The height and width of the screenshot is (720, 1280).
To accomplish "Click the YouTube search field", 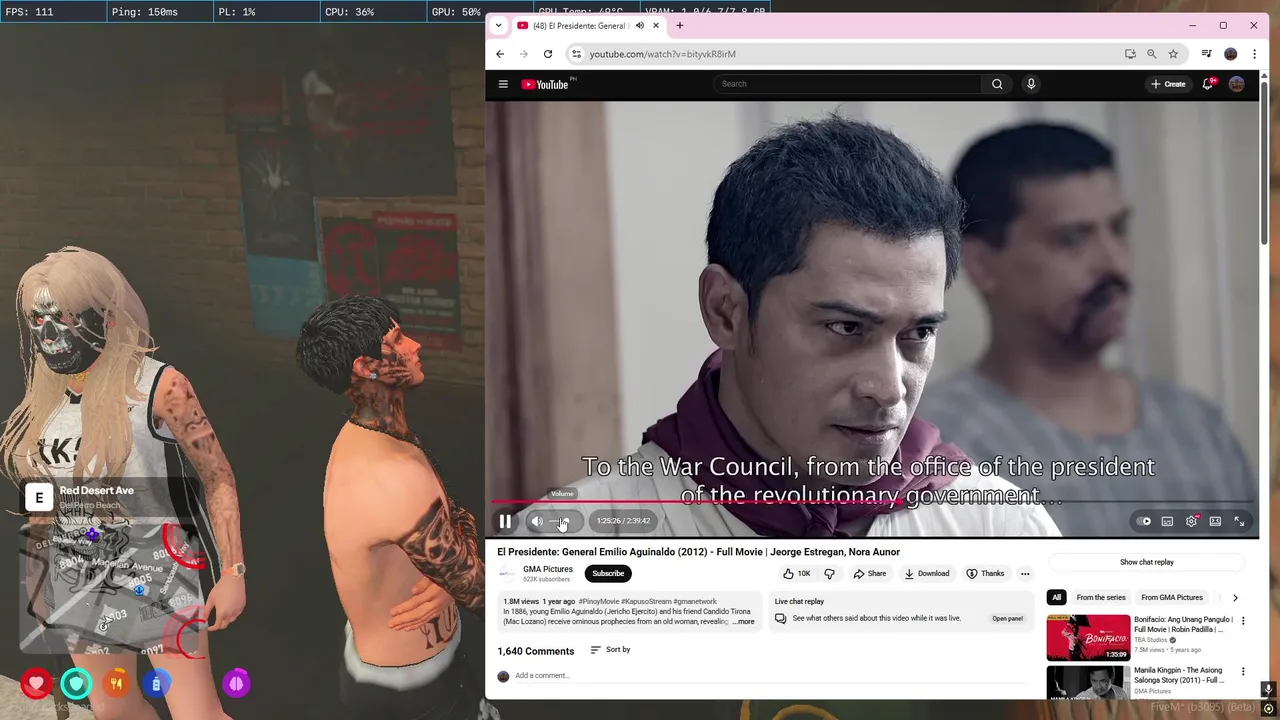I will 848,84.
